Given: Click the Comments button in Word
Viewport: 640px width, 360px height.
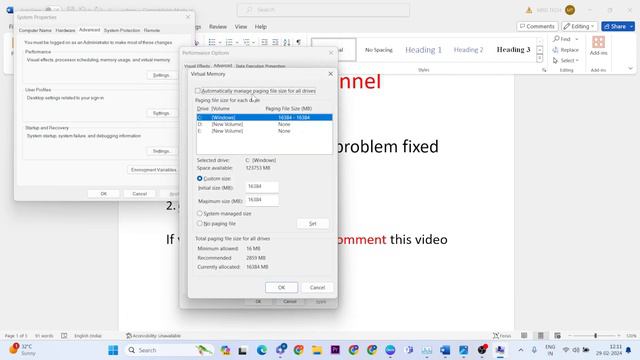Looking at the screenshot, I should [537, 27].
